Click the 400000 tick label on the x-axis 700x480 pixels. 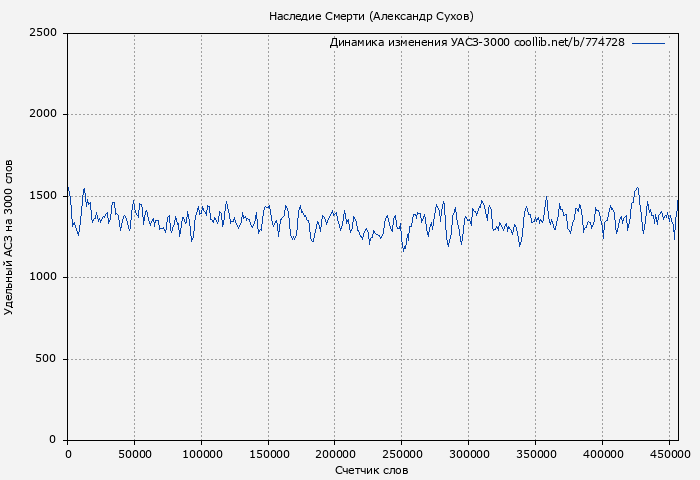(x=601, y=455)
